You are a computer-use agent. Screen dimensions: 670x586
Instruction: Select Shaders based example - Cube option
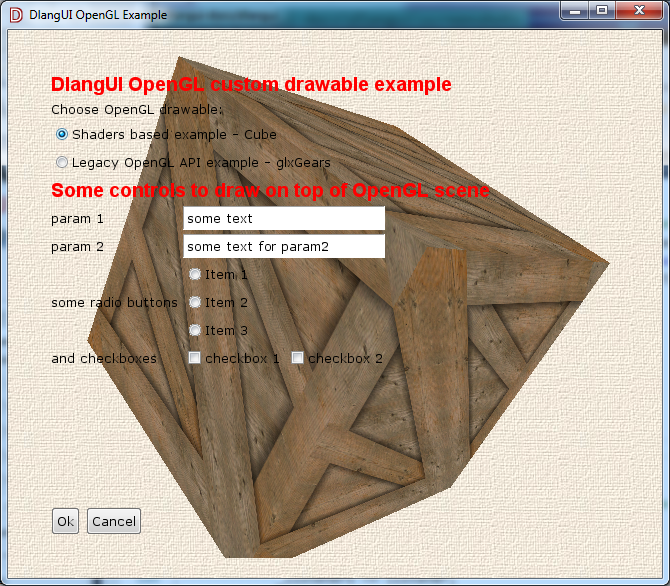[62, 134]
